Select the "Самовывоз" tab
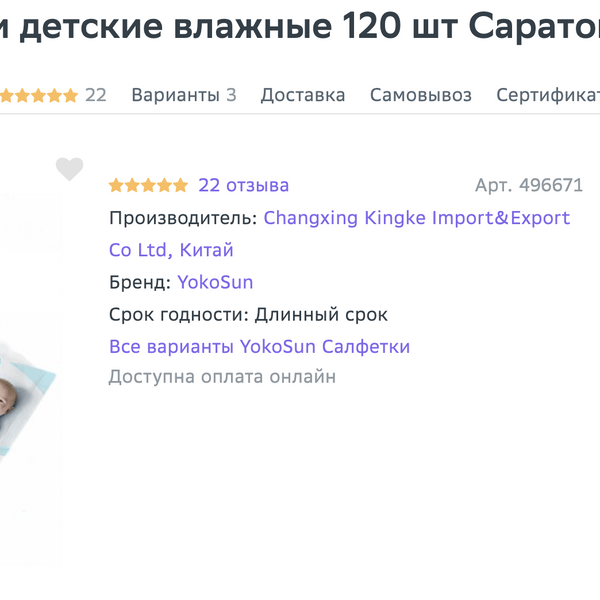600x600 pixels. click(421, 95)
